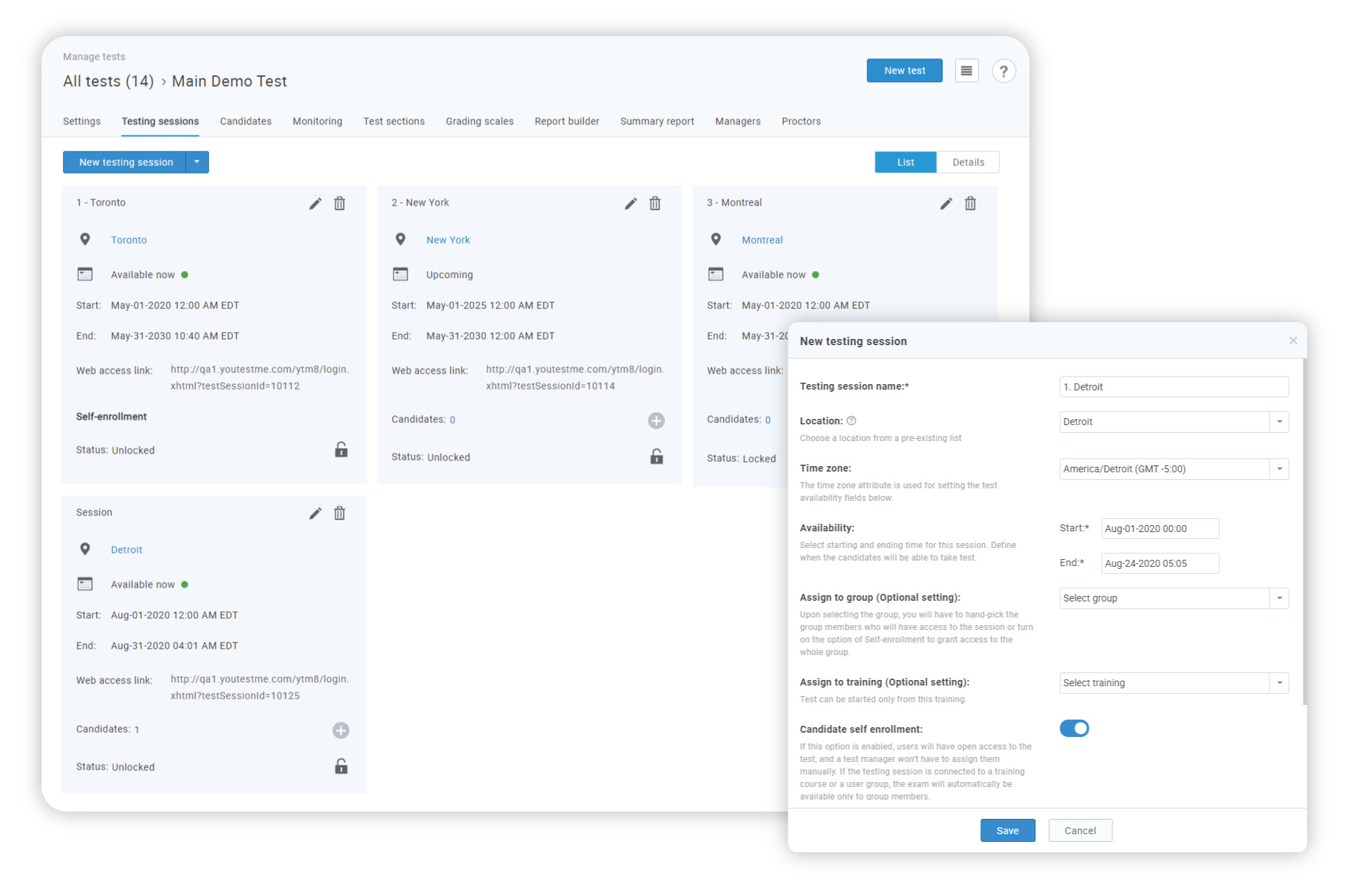Click the candidates count 1 on Detroit session card
1350x896 pixels.
coord(137,730)
